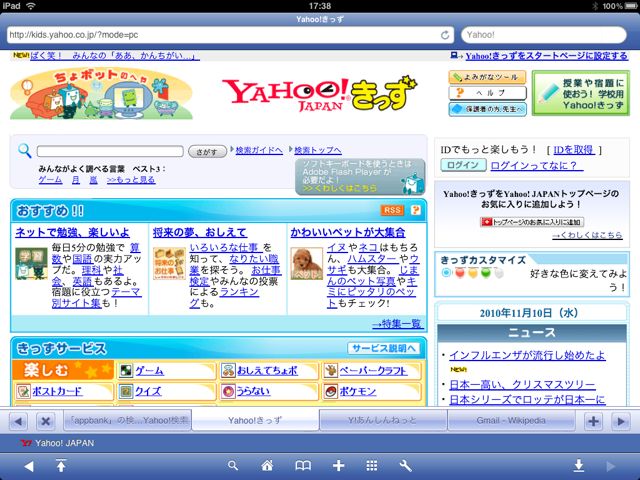640x480 pixels.
Task: Click the さがす search button
Action: 207,151
